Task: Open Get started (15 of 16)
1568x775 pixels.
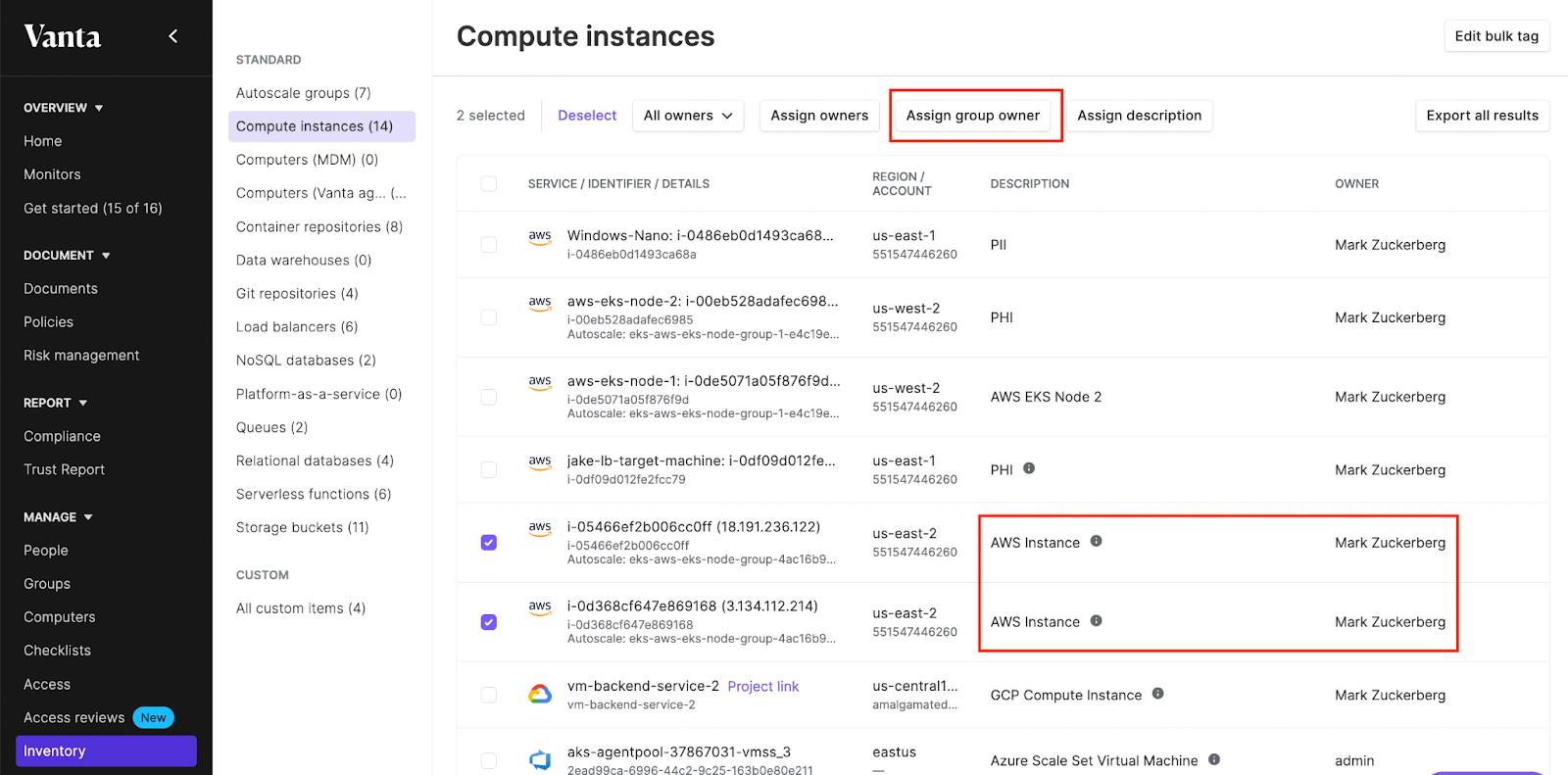Action: point(93,209)
